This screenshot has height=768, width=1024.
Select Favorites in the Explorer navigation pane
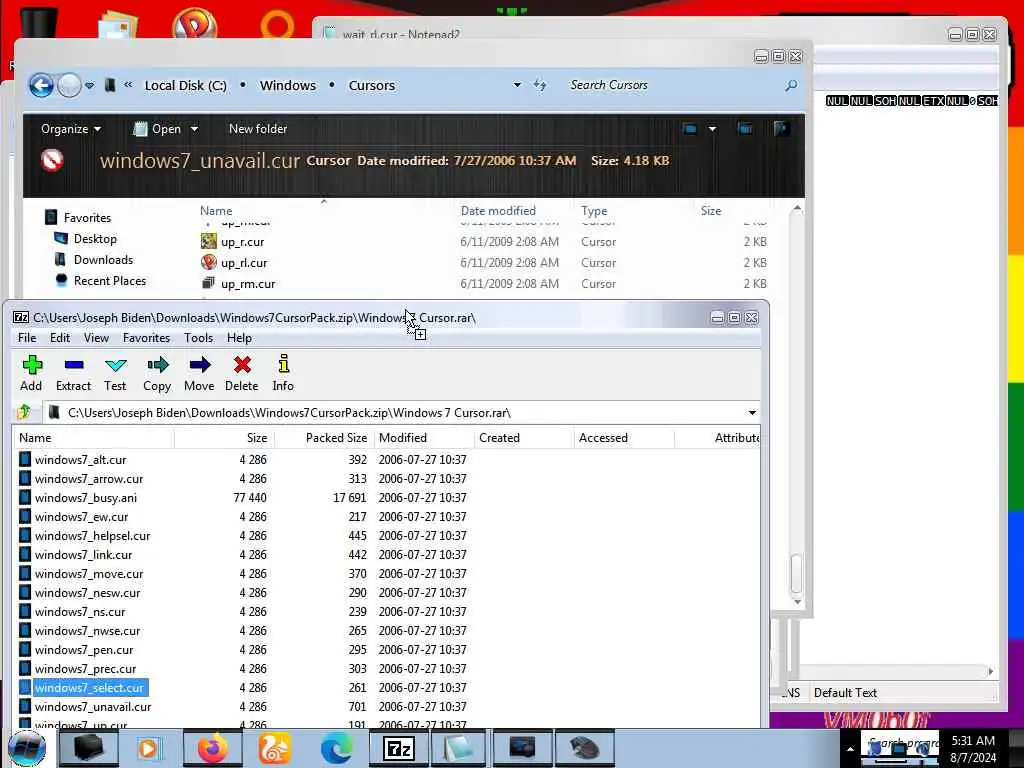click(x=77, y=217)
